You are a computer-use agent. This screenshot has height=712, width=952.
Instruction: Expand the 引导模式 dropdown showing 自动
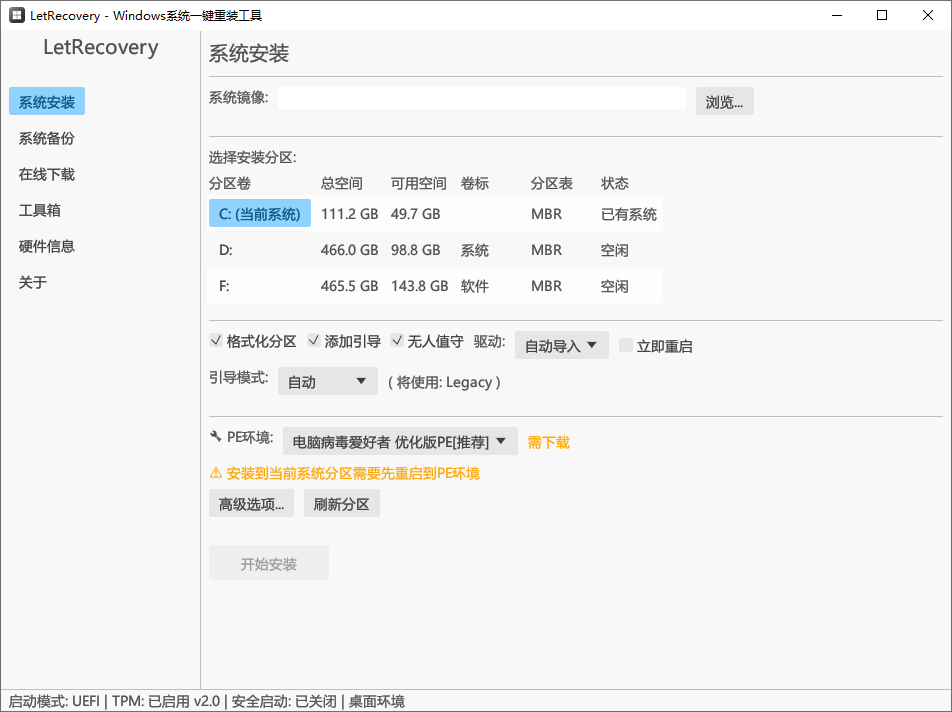327,381
